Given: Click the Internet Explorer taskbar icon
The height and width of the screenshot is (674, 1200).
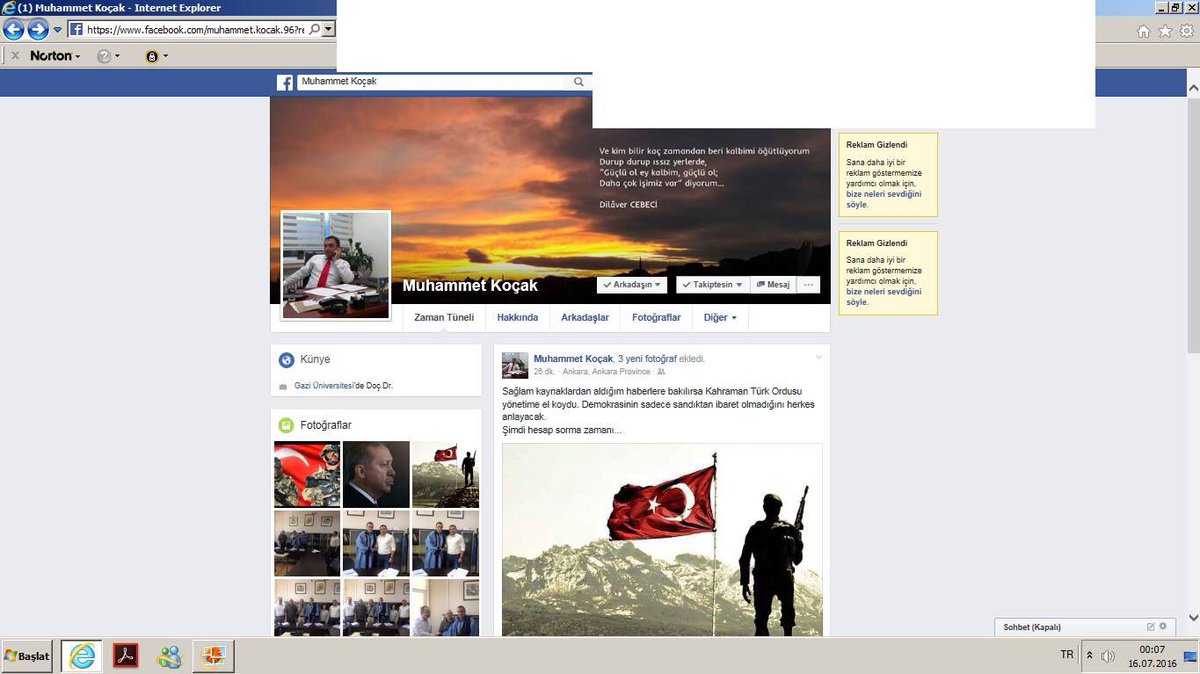Looking at the screenshot, I should [x=82, y=656].
